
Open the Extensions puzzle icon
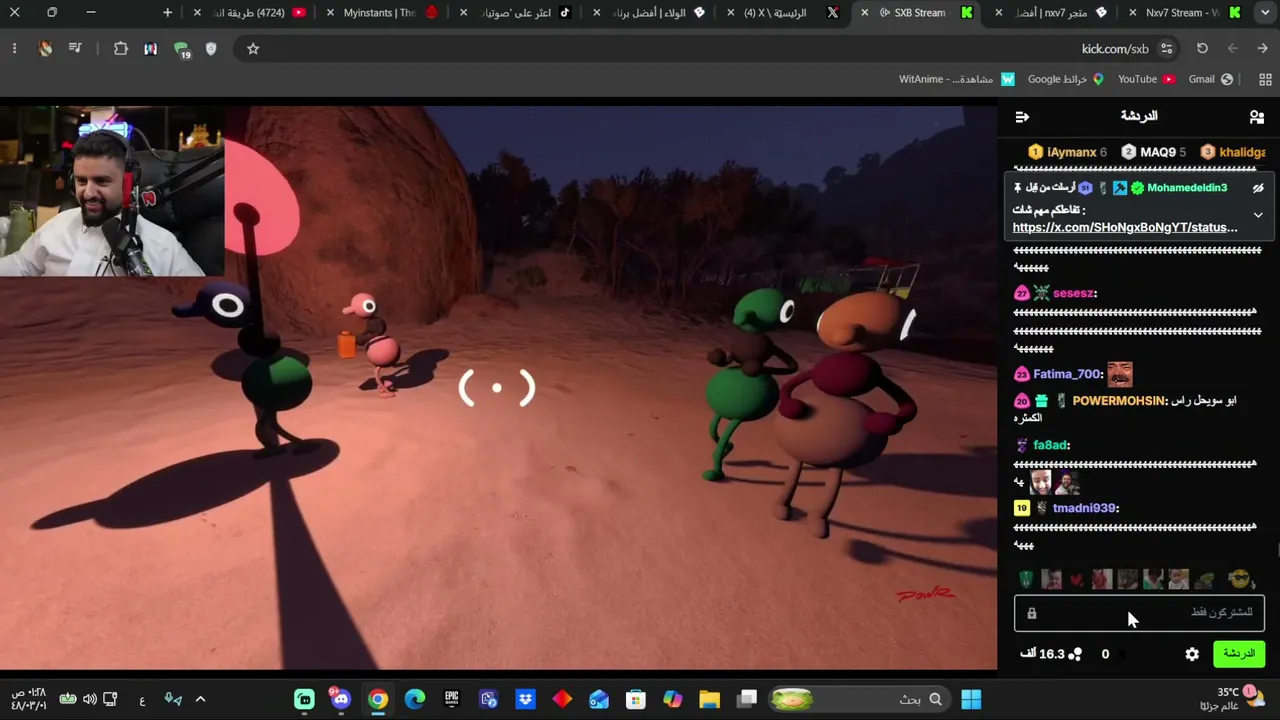(121, 49)
